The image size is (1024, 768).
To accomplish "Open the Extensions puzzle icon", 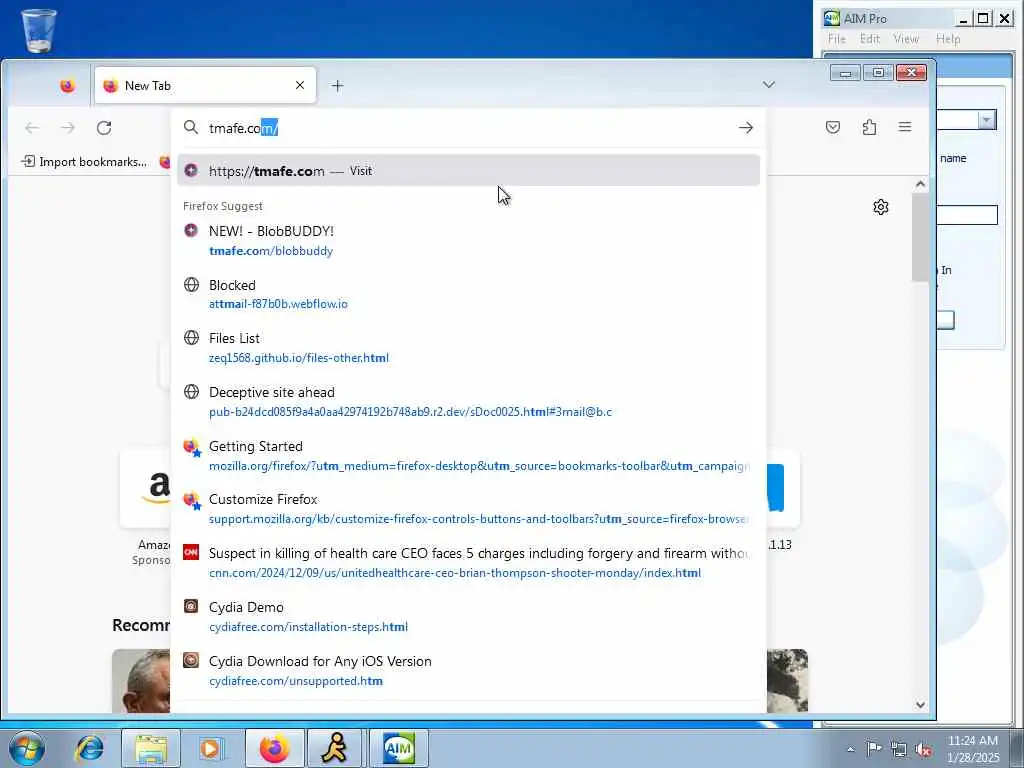I will [x=869, y=127].
